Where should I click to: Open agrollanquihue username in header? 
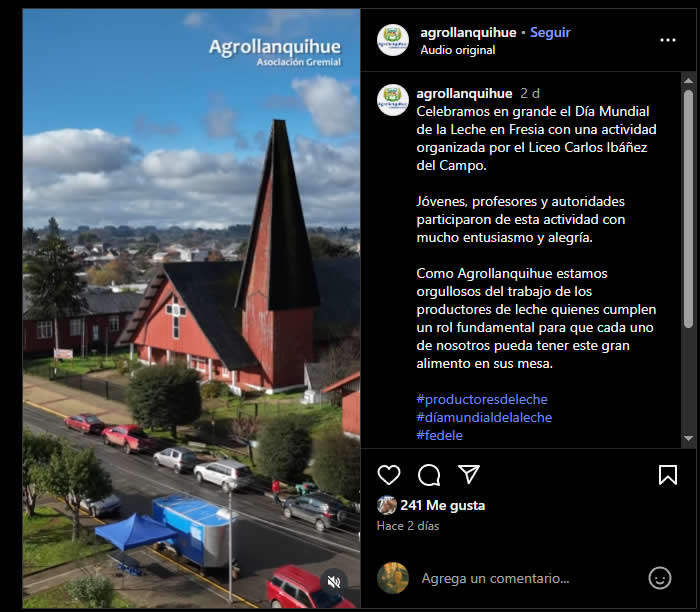[x=468, y=32]
